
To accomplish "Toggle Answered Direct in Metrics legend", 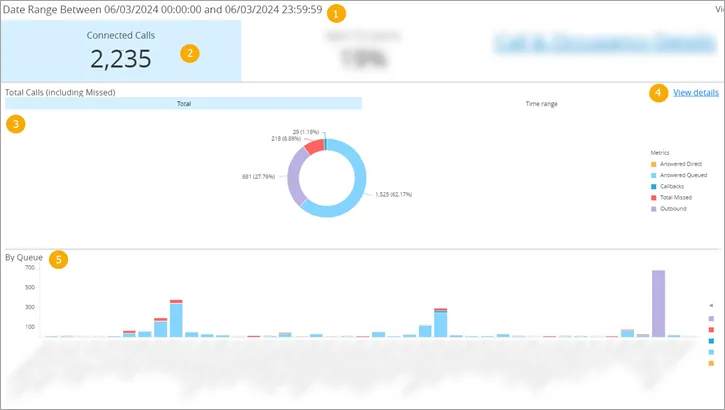I will coord(676,164).
